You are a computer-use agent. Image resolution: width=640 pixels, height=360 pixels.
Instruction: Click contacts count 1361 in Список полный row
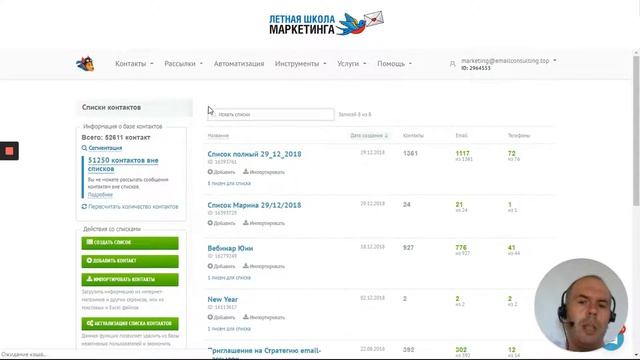[x=410, y=153]
